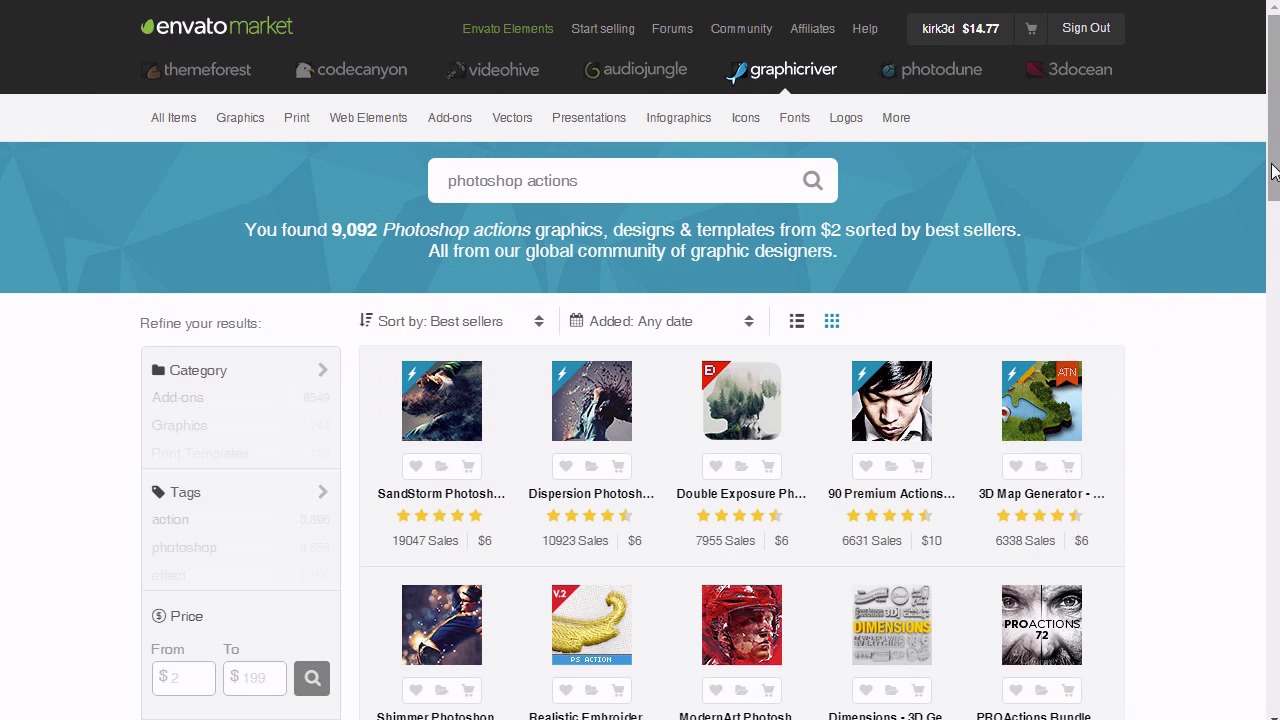Add Dispersion Photoshop item to cart
The image size is (1280, 720).
point(617,466)
